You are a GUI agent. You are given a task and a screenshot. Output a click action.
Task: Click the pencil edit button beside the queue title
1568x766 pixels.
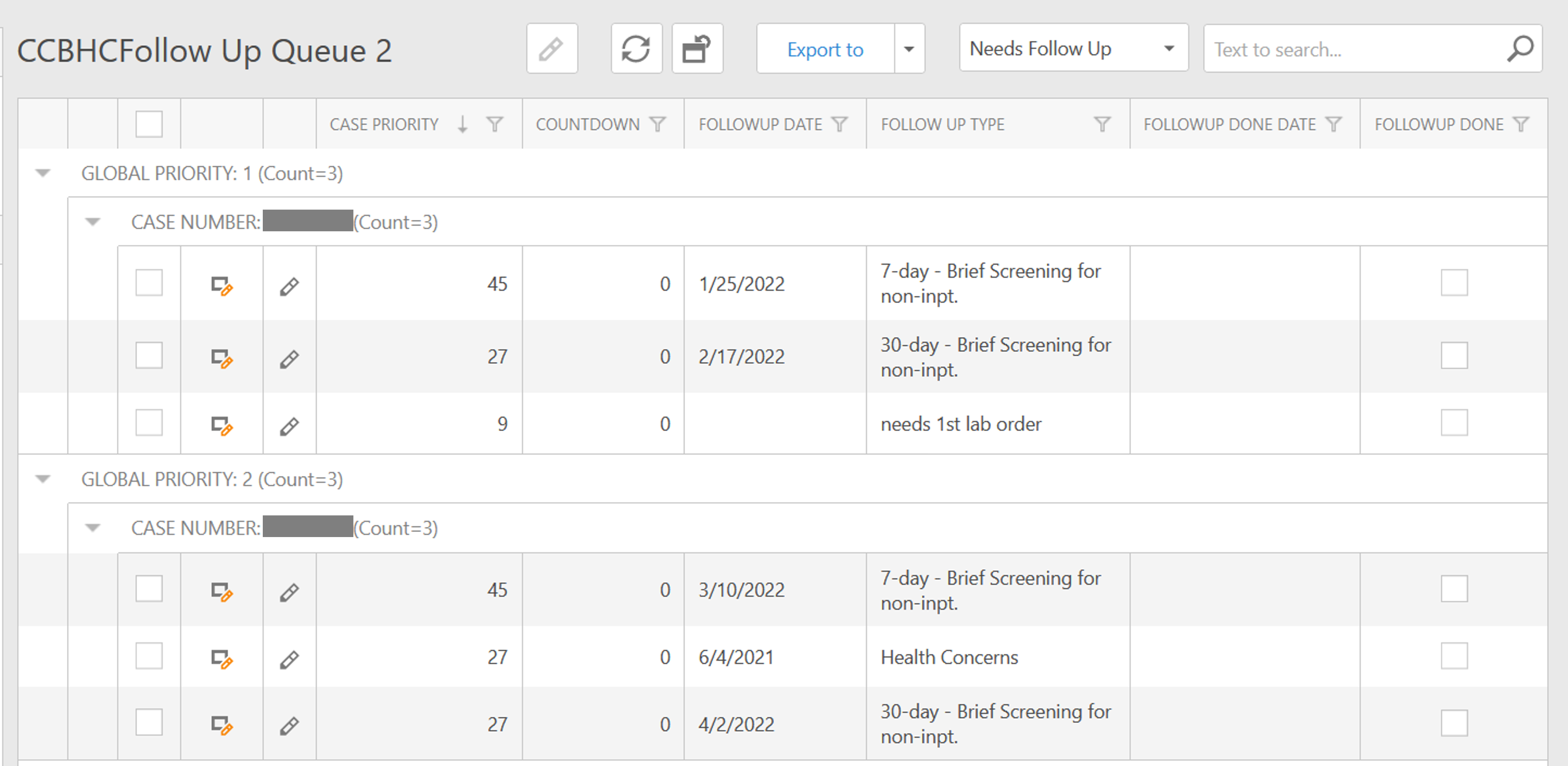(x=552, y=49)
